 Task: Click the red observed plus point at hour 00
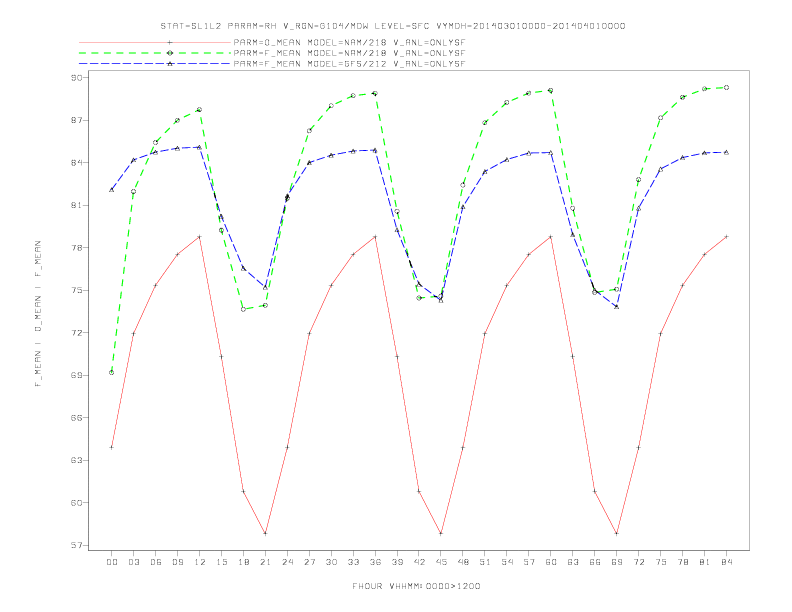click(x=112, y=447)
